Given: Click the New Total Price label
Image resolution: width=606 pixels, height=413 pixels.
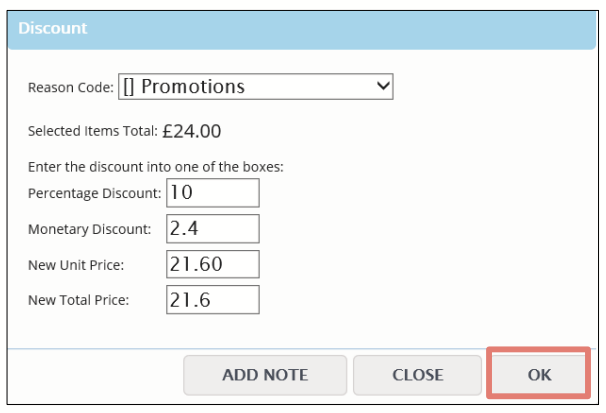Looking at the screenshot, I should pos(78,300).
